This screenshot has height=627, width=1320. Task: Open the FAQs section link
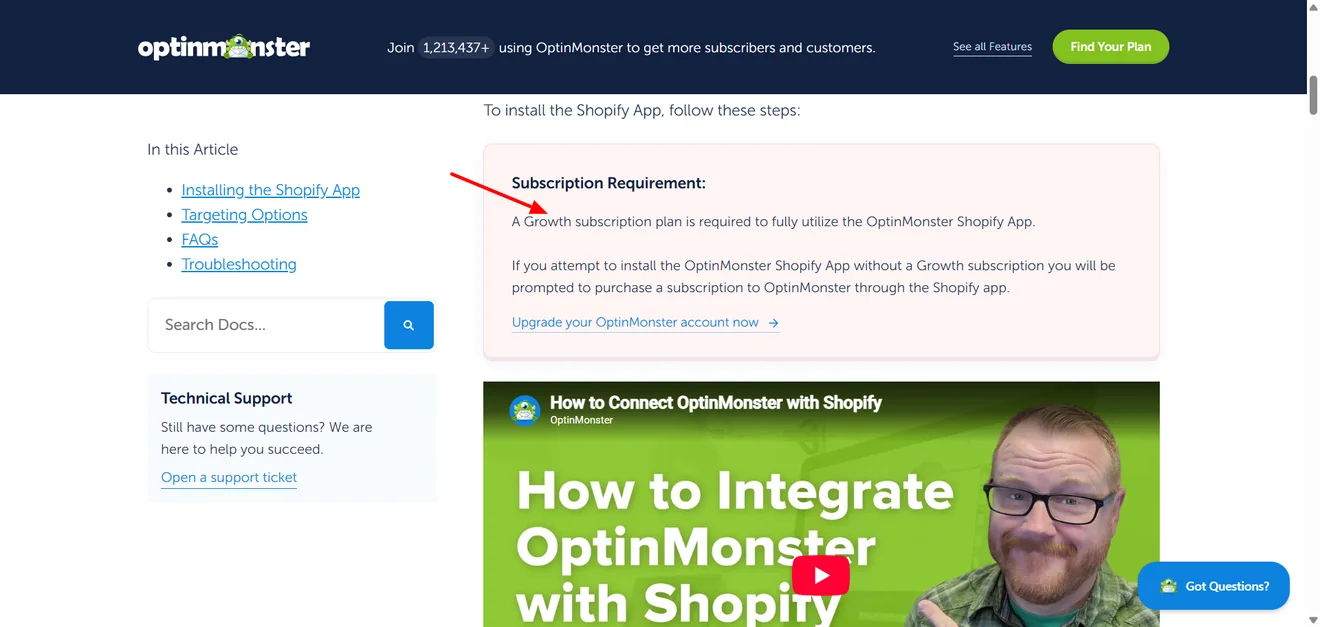coord(199,240)
